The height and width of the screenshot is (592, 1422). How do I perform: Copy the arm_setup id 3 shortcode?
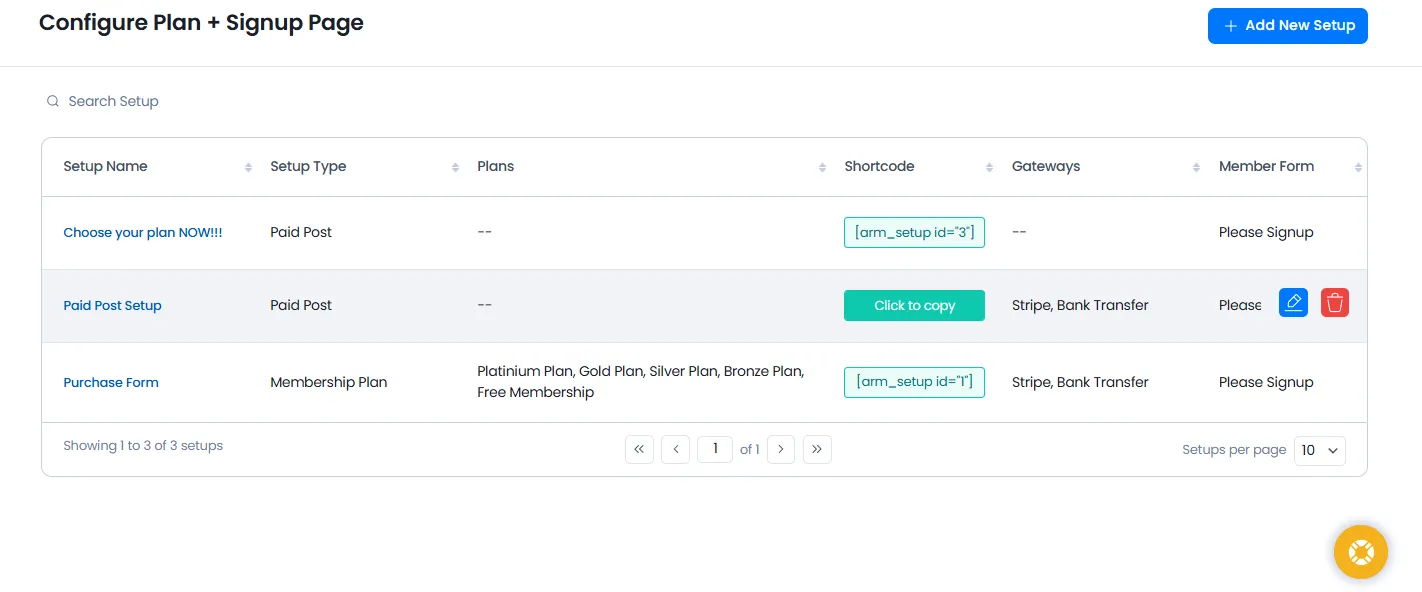[914, 232]
